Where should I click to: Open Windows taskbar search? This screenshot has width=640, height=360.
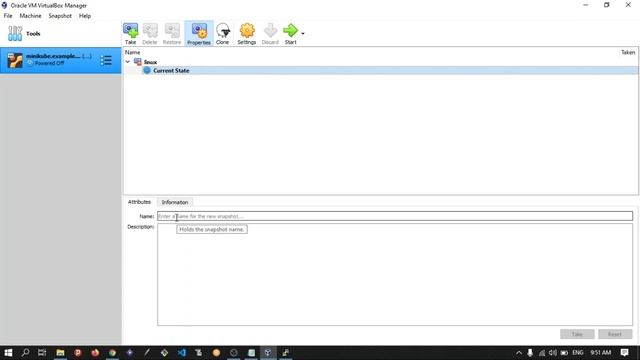coord(25,353)
